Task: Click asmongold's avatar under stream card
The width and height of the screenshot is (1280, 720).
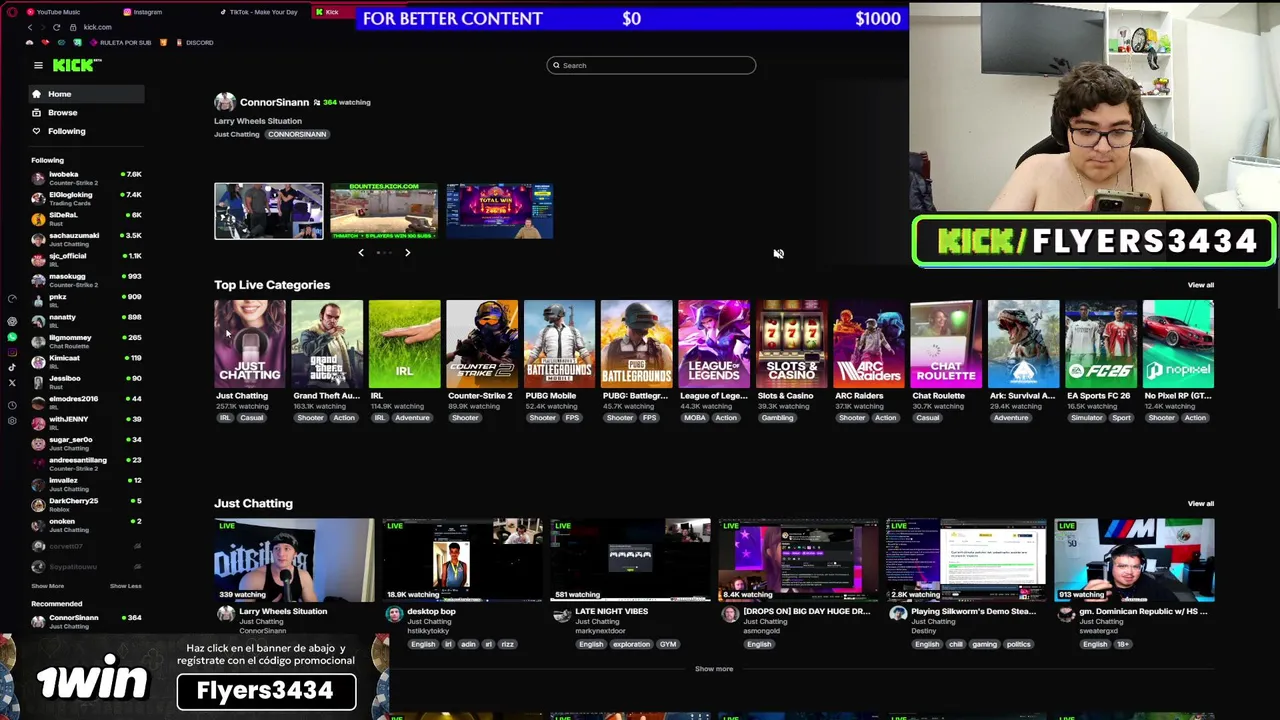Action: click(730, 614)
